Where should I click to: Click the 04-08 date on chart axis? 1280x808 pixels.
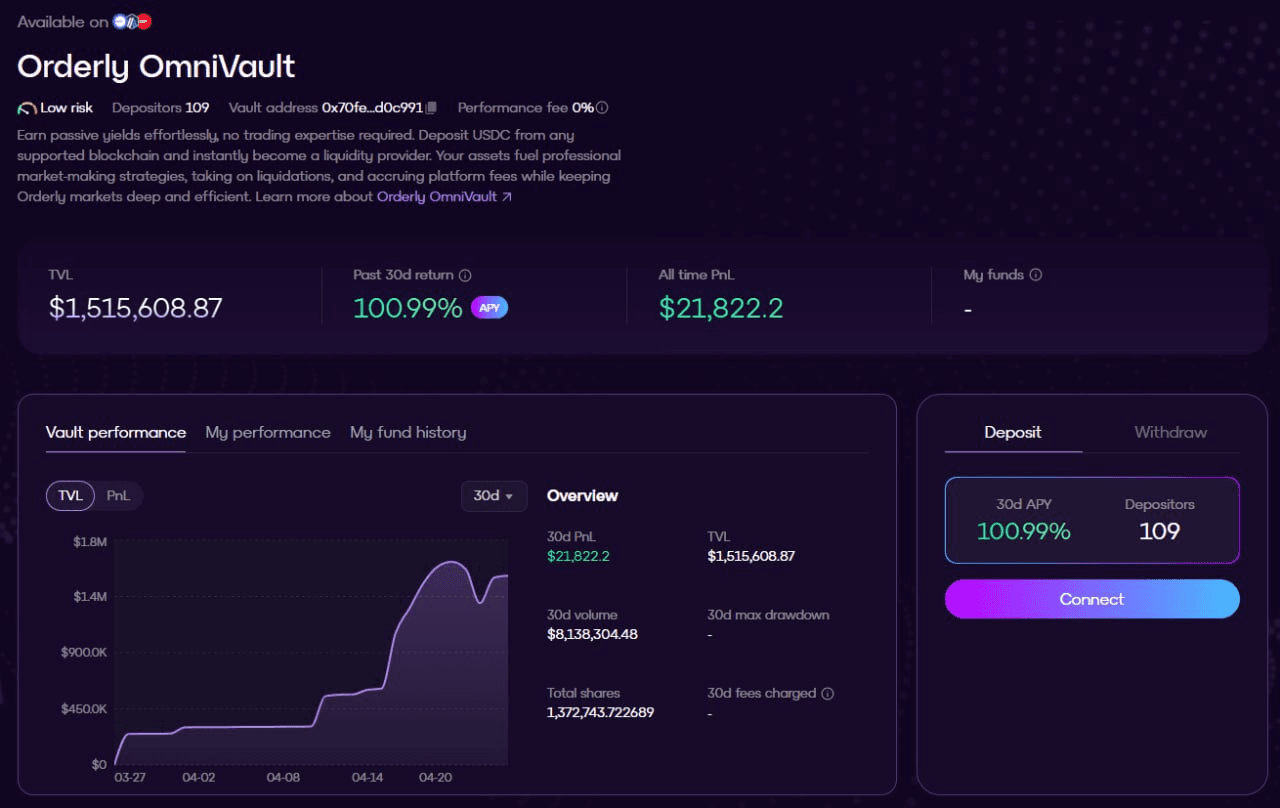click(283, 777)
